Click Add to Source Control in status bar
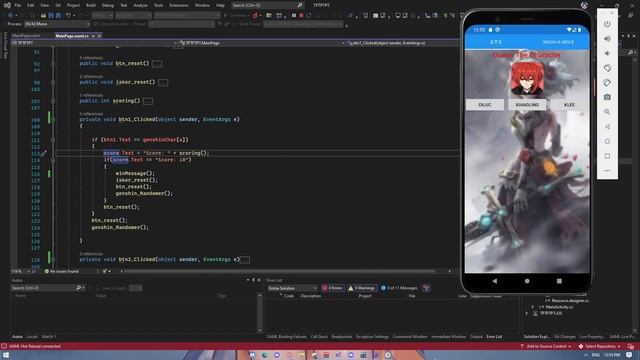The height and width of the screenshot is (360, 640). click(x=546, y=347)
